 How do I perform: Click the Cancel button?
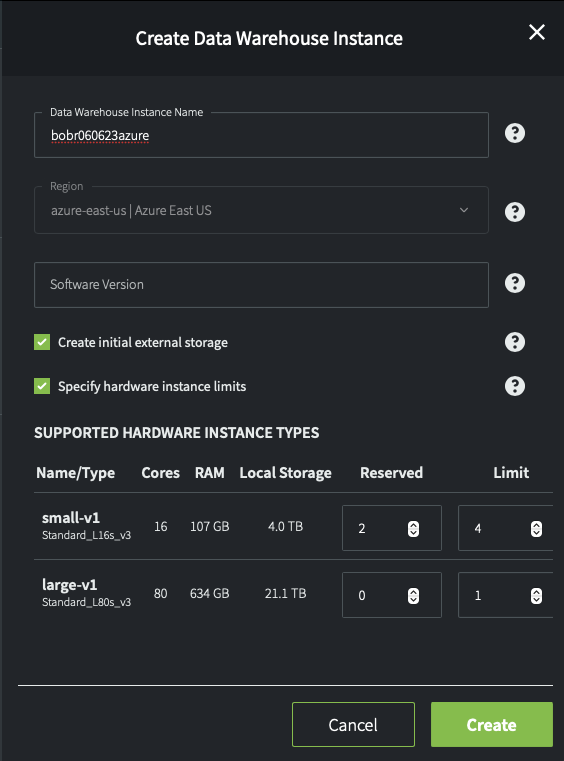(x=353, y=725)
